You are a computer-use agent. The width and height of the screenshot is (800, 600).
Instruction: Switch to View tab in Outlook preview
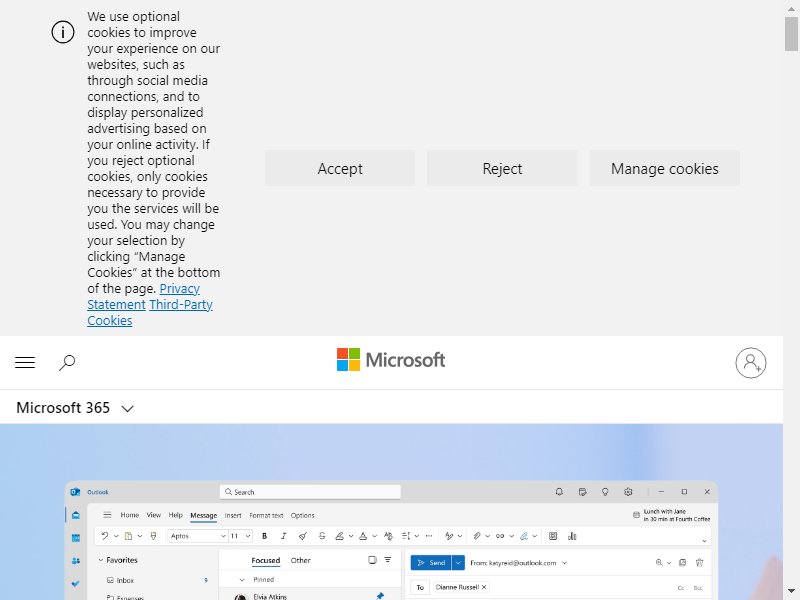[154, 515]
